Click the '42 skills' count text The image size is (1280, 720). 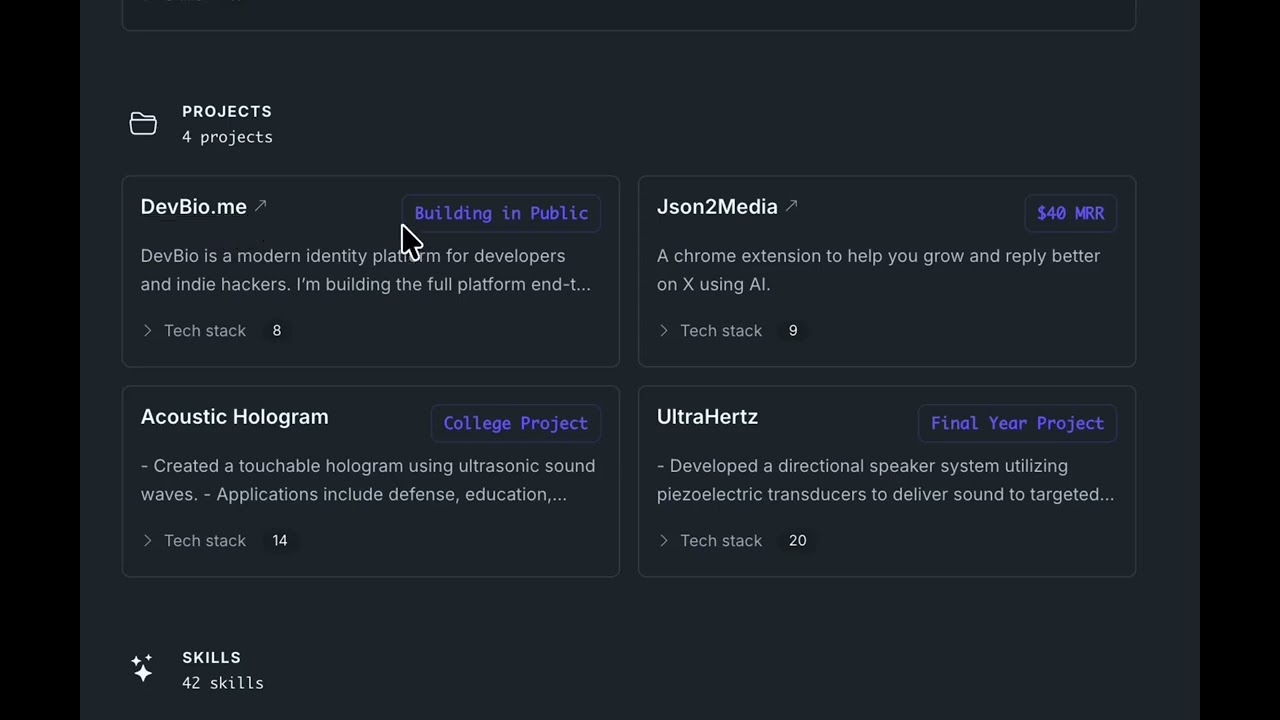point(223,683)
